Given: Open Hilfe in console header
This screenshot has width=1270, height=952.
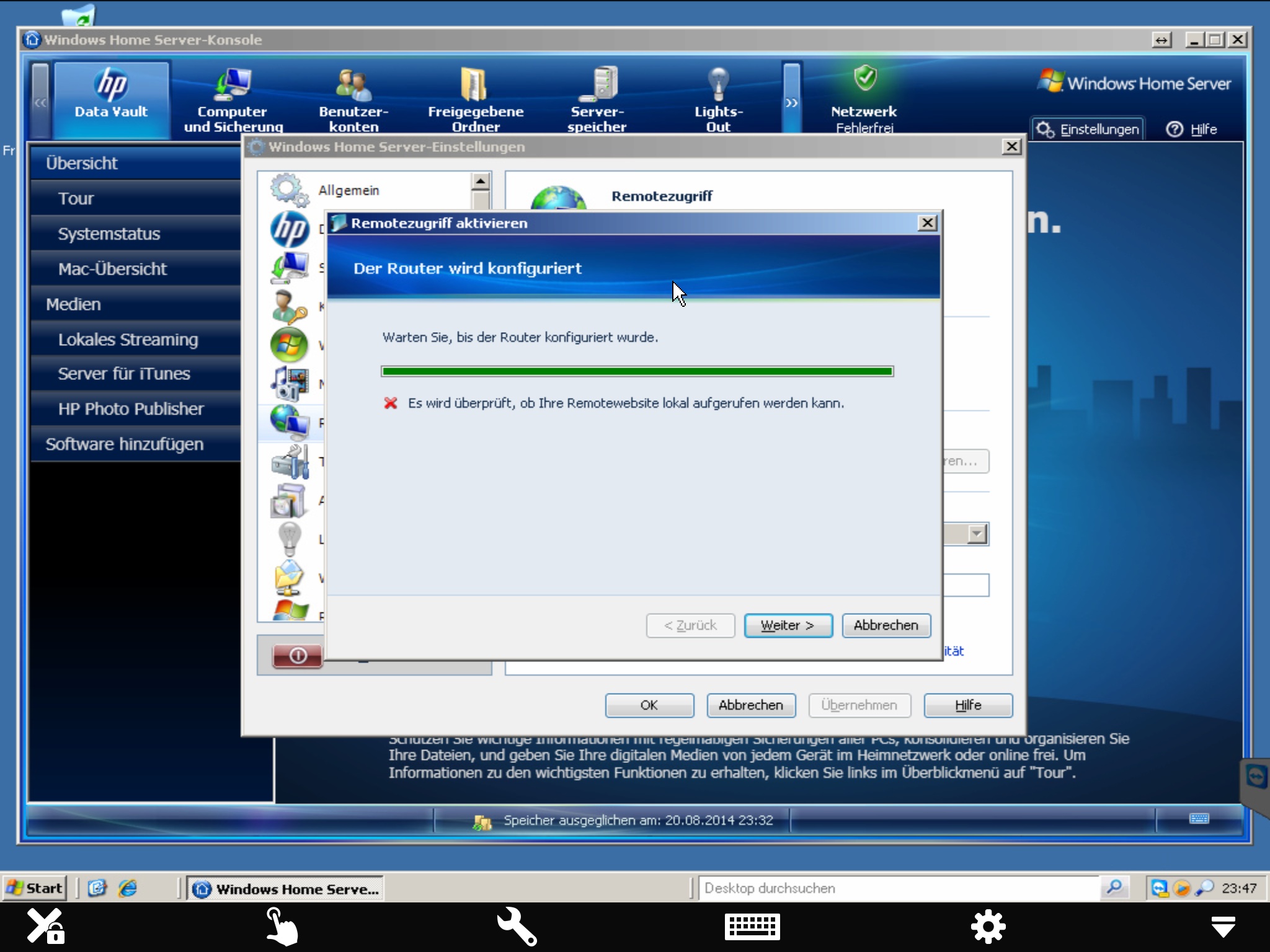Looking at the screenshot, I should click(1191, 129).
